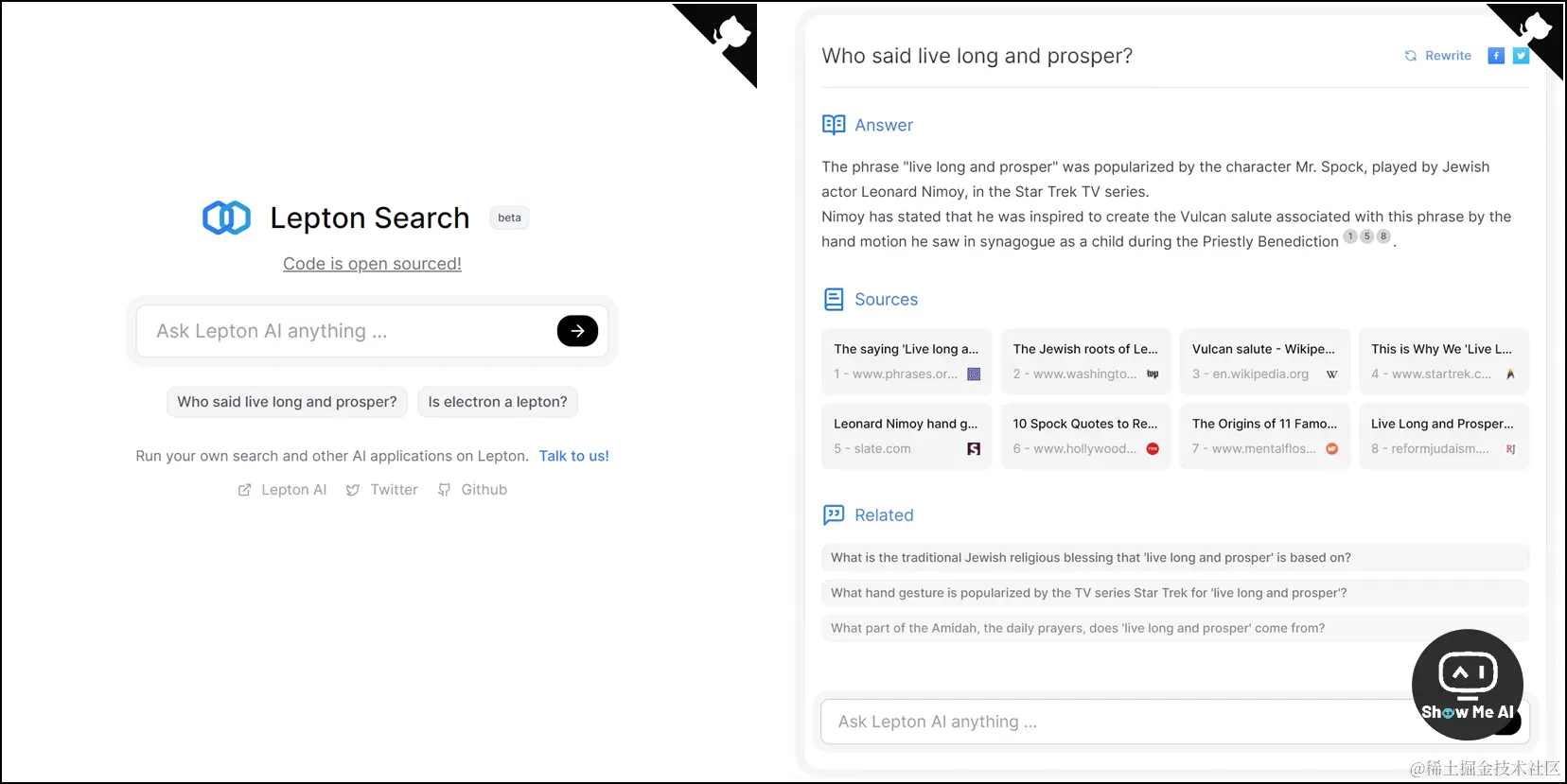Open source 'The saying Live long a...'
This screenshot has height=784, width=1567.
click(907, 361)
